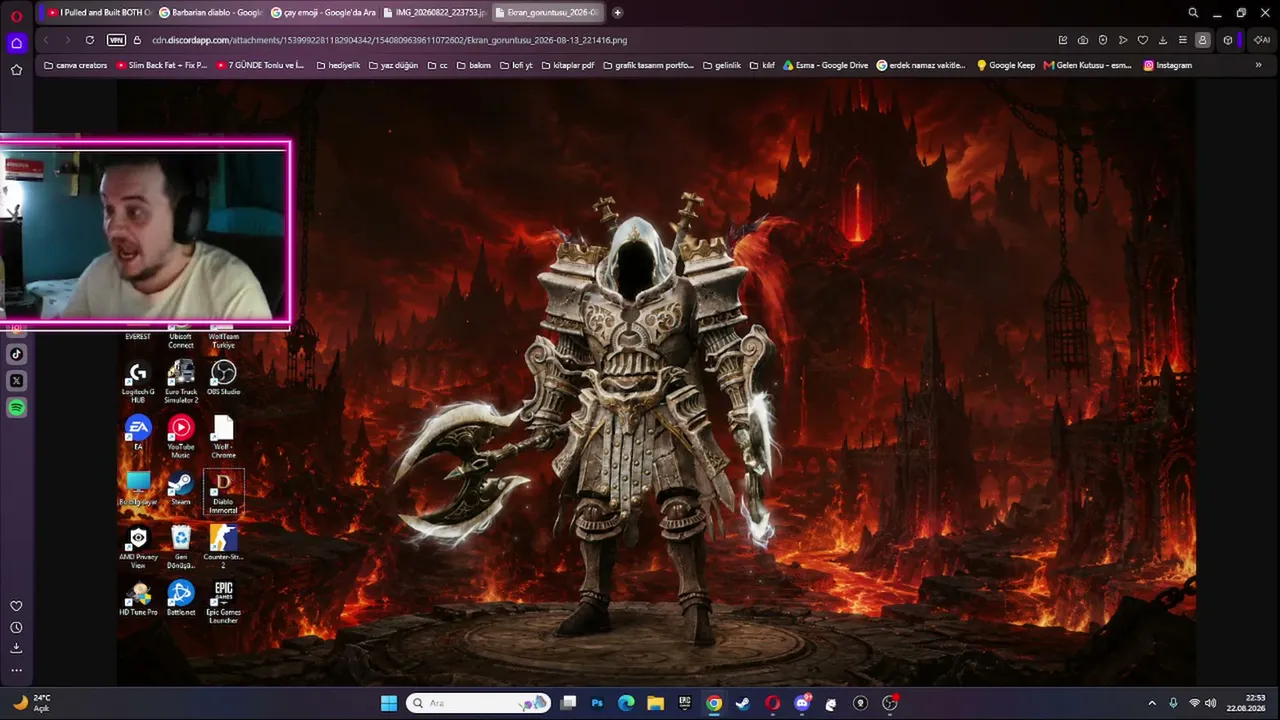Open Spotify in the Opera sidebar

click(x=16, y=408)
